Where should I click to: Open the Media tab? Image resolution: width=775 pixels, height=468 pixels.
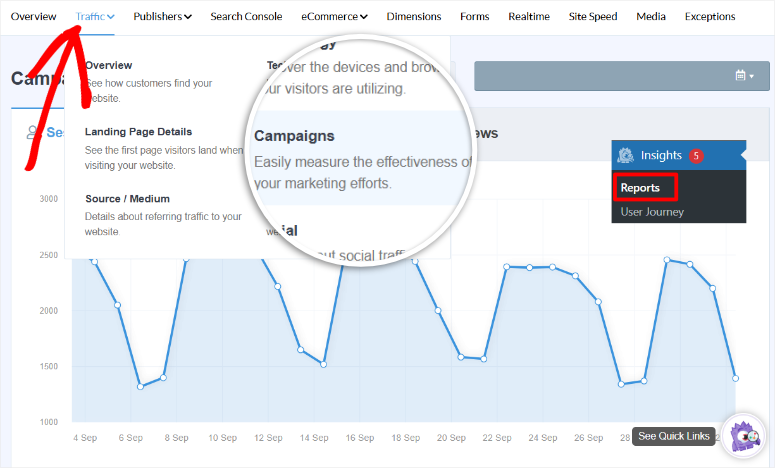pyautogui.click(x=651, y=17)
